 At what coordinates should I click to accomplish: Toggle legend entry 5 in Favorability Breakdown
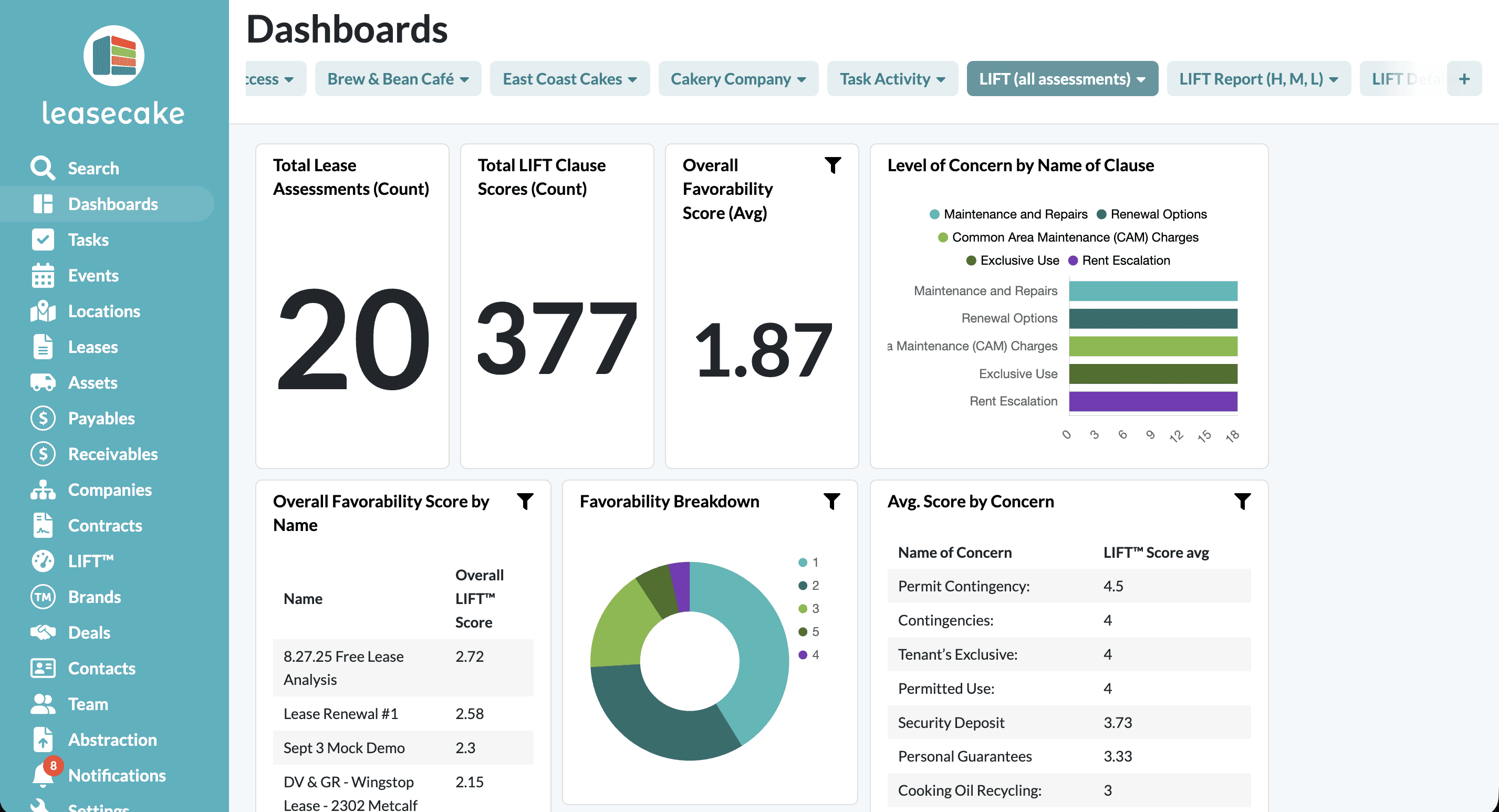[x=809, y=631]
